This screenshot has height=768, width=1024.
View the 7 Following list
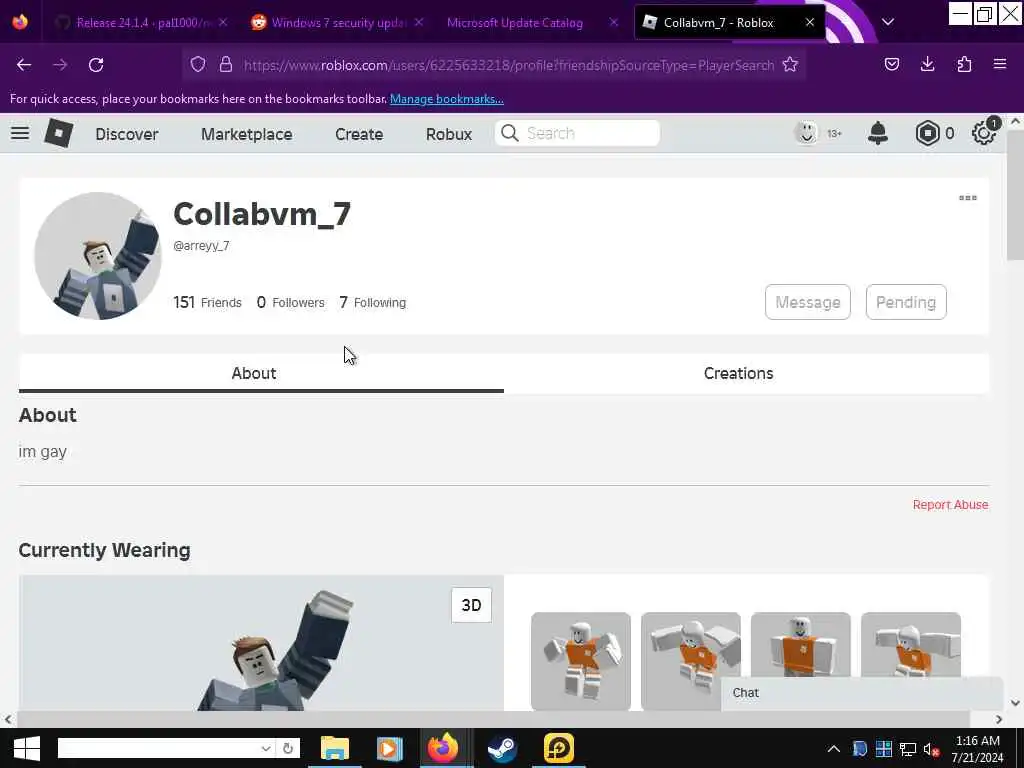tap(373, 302)
